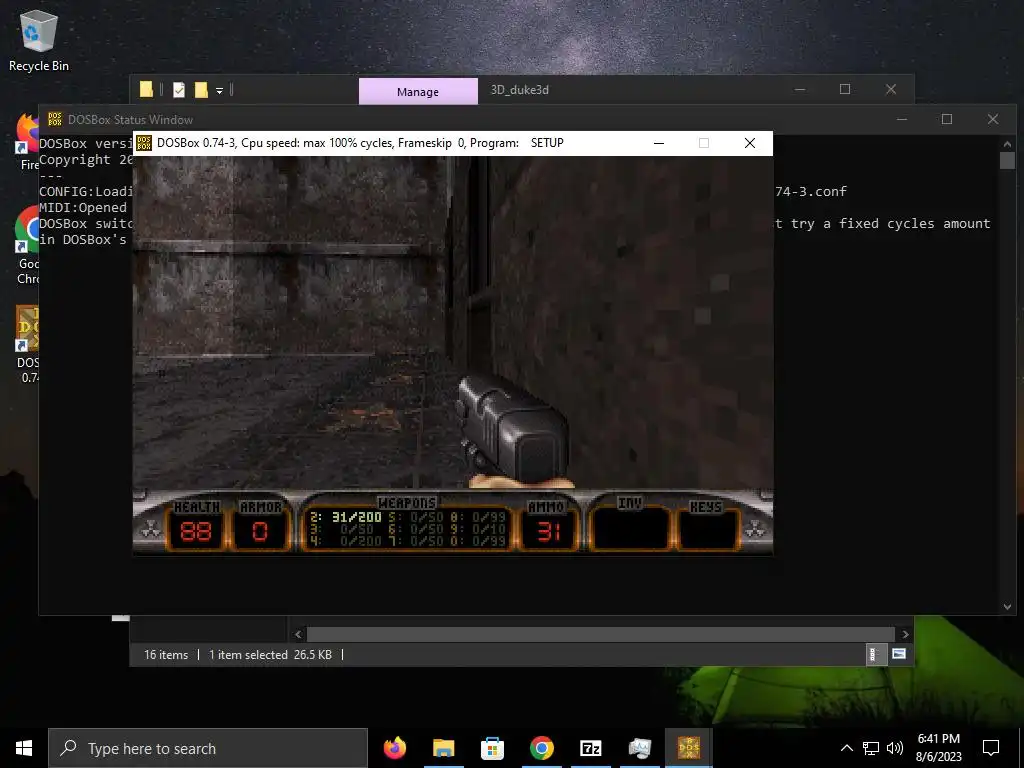
Task: Click the INV box in the game HUD
Action: (630, 529)
